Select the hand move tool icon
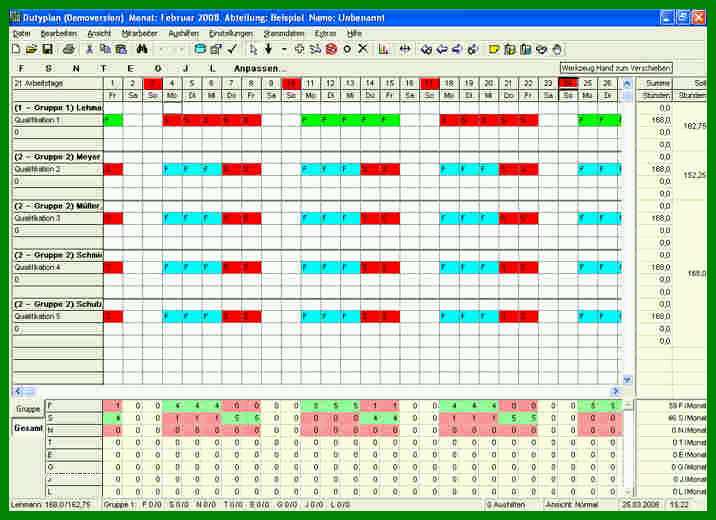Image resolution: width=716 pixels, height=520 pixels. click(x=557, y=49)
